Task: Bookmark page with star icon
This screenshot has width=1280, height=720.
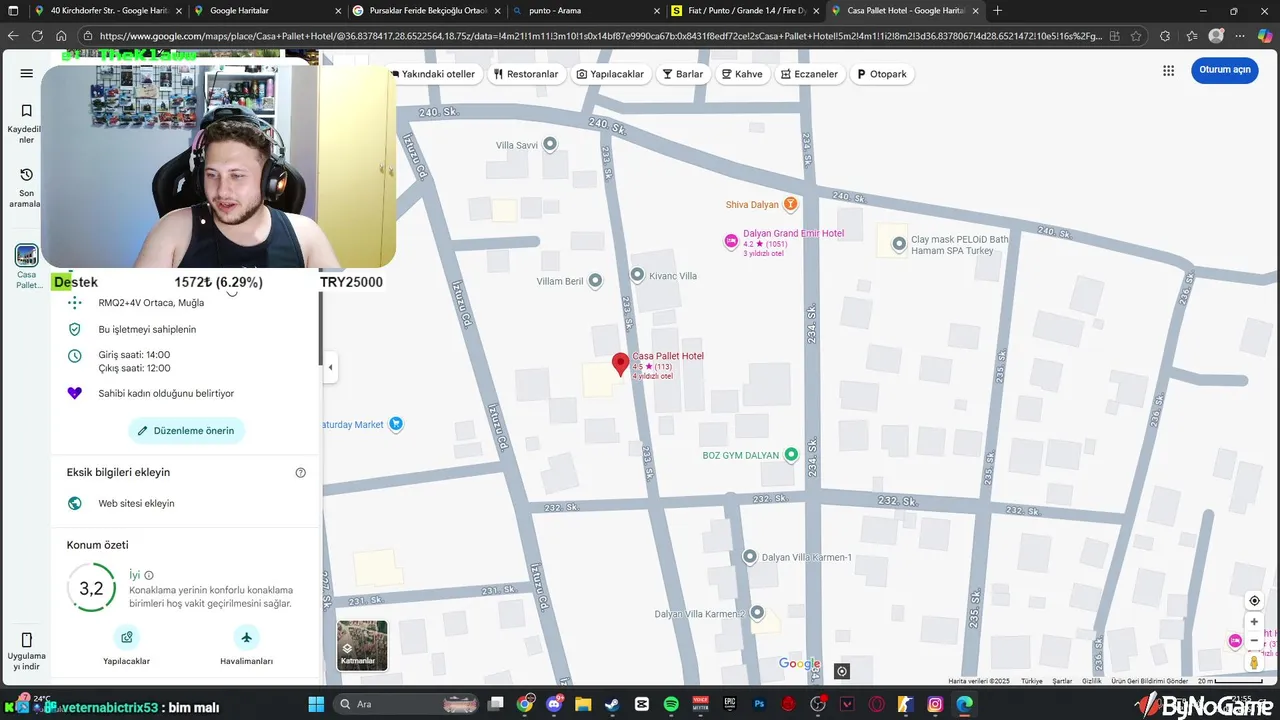Action: (x=1136, y=36)
